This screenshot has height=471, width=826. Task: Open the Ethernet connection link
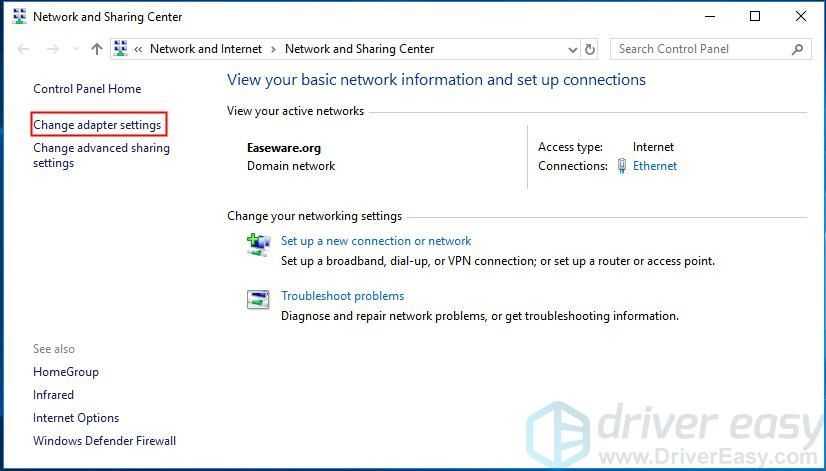click(x=655, y=166)
